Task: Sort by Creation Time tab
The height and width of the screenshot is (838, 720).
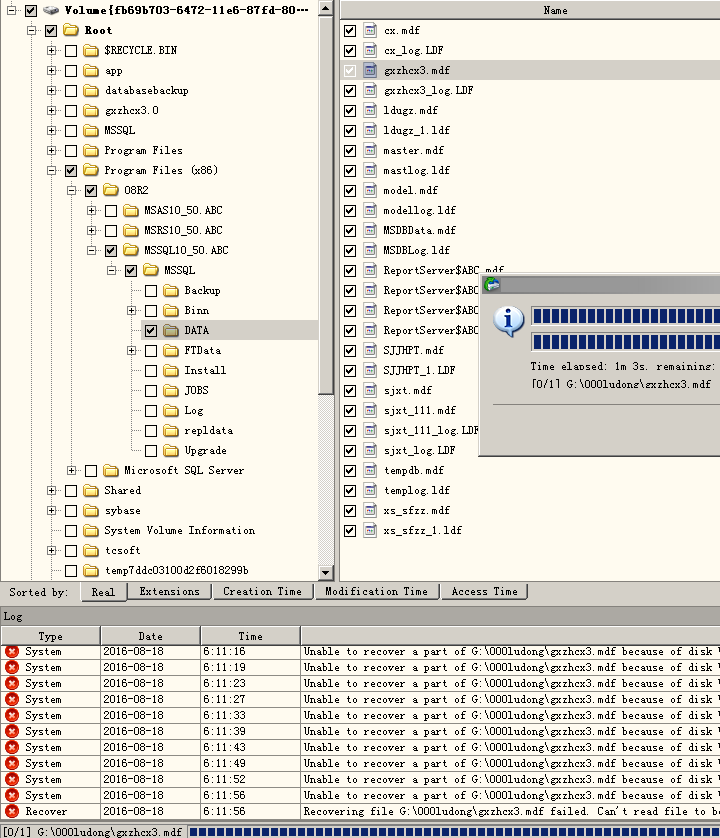Action: [x=262, y=591]
